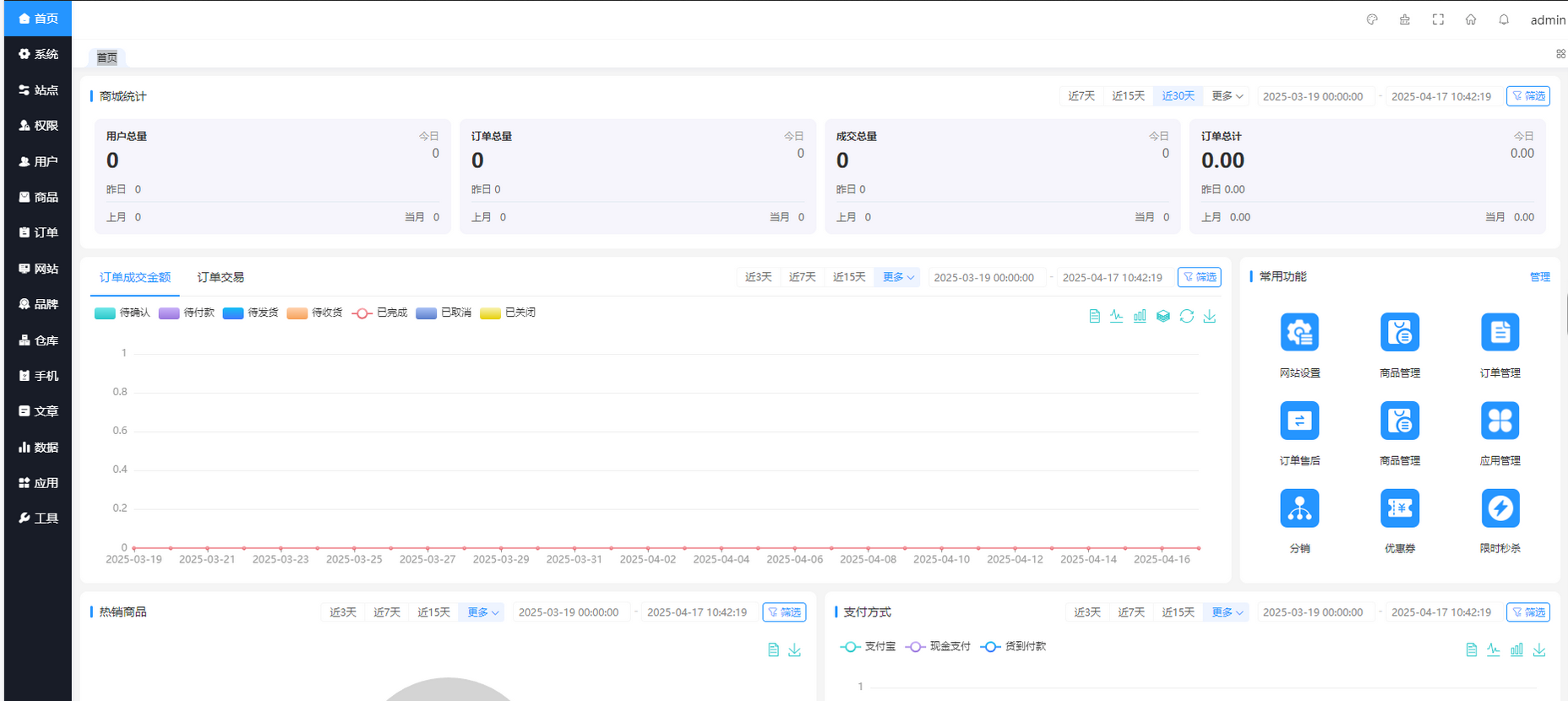Restore the order amount chart
Screen dimensions: 1568x701
coord(1186,316)
